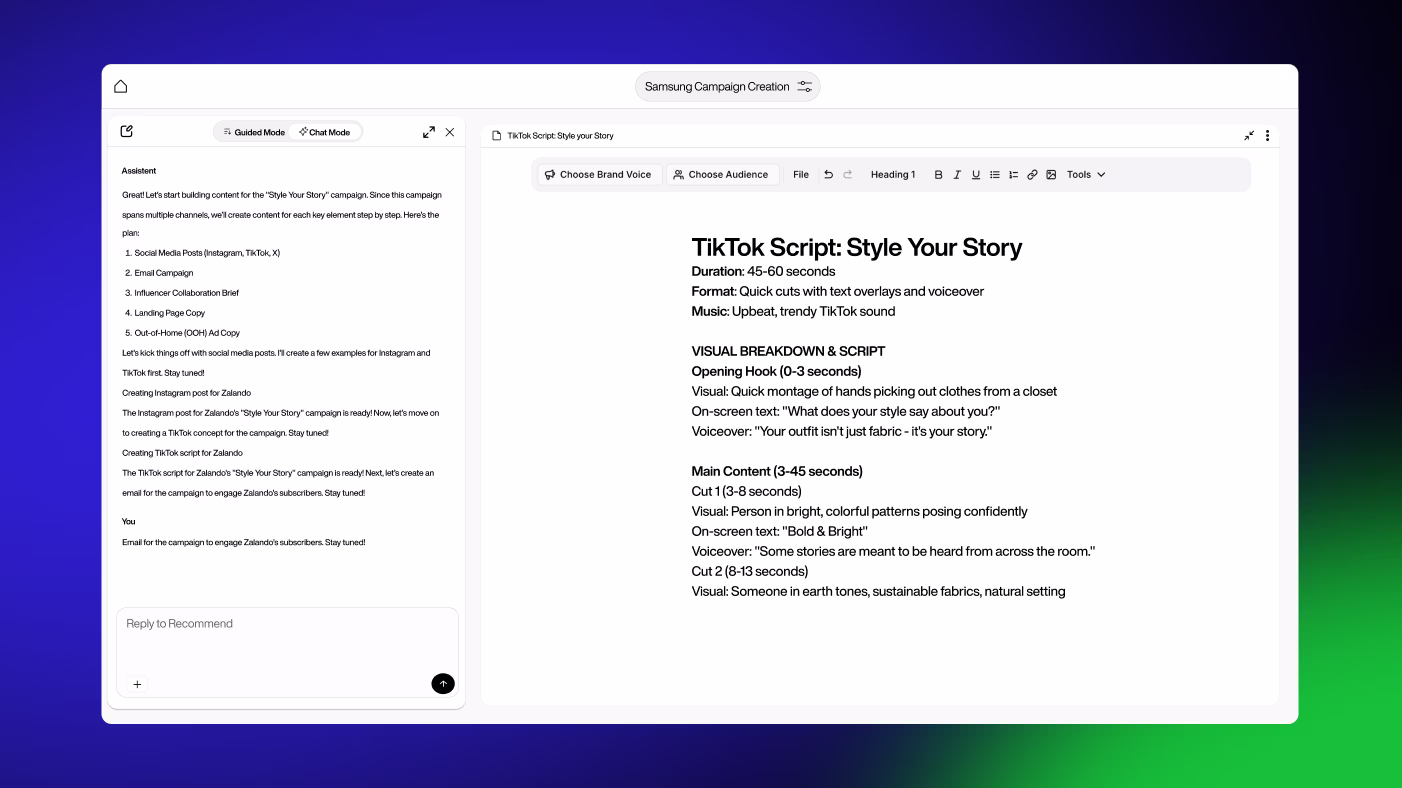This screenshot has width=1402, height=788.
Task: Click the home icon
Action: coord(121,86)
